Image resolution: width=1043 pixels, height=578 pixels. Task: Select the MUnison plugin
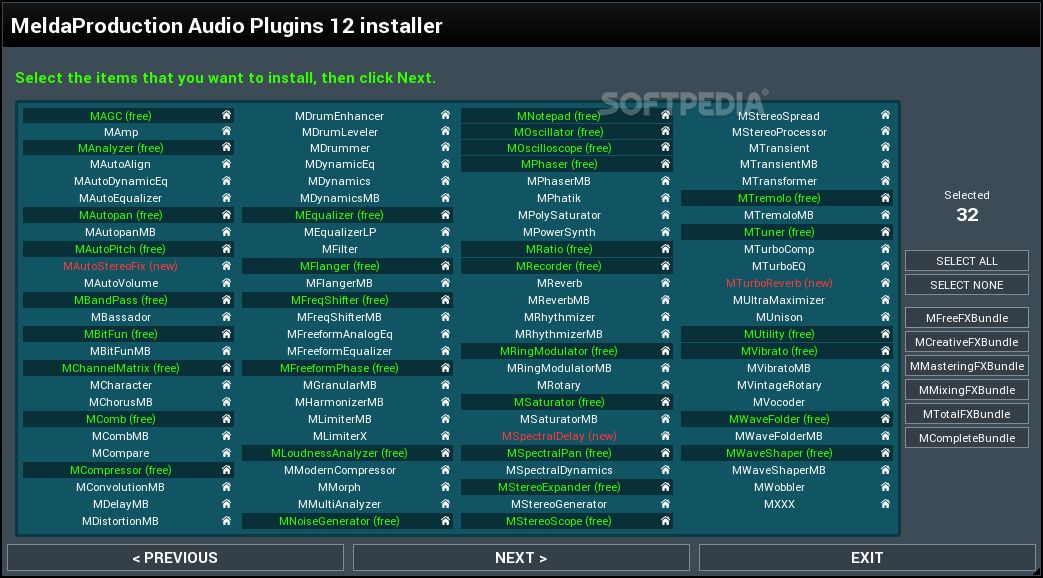[x=779, y=317]
